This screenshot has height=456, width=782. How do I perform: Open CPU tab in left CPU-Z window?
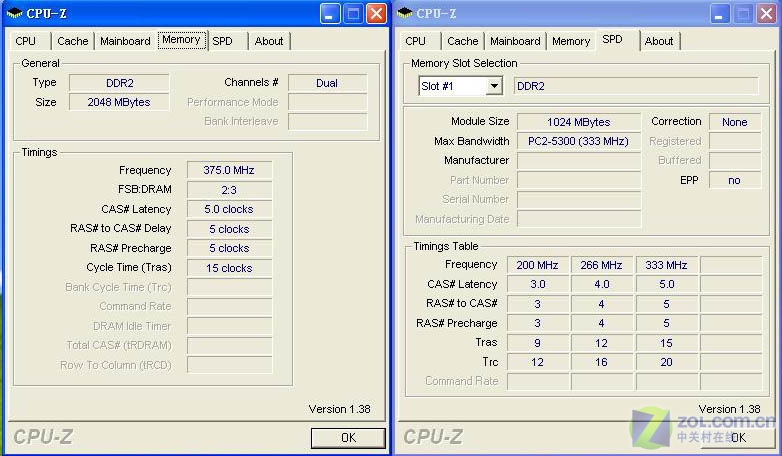point(25,41)
